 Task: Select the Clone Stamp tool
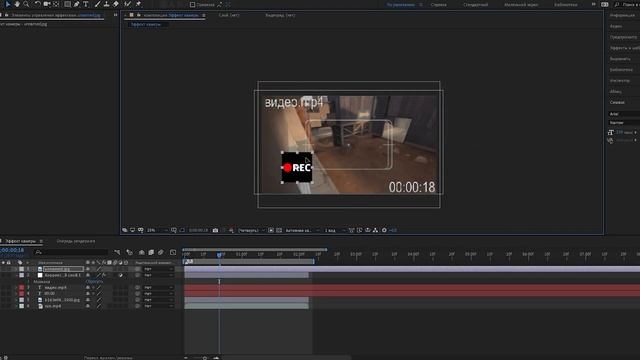click(x=107, y=4)
